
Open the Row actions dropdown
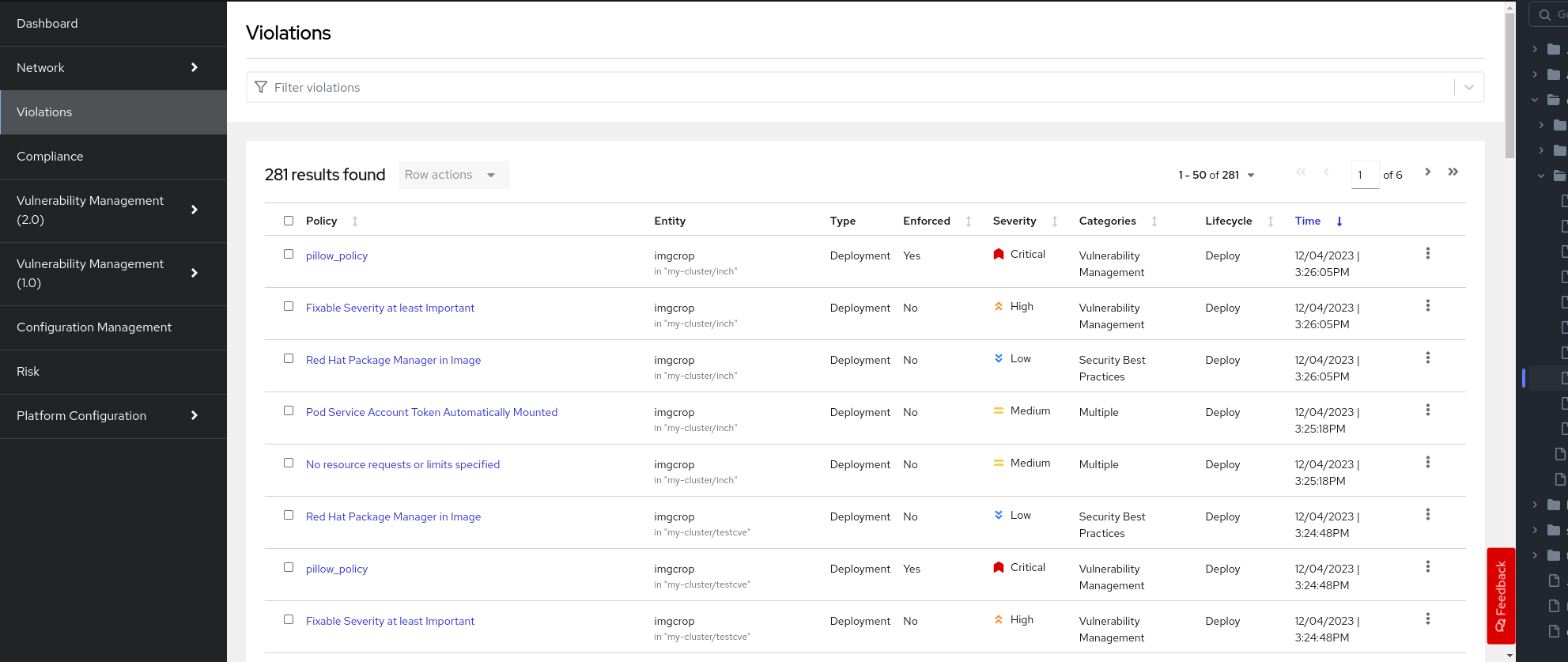click(x=454, y=175)
